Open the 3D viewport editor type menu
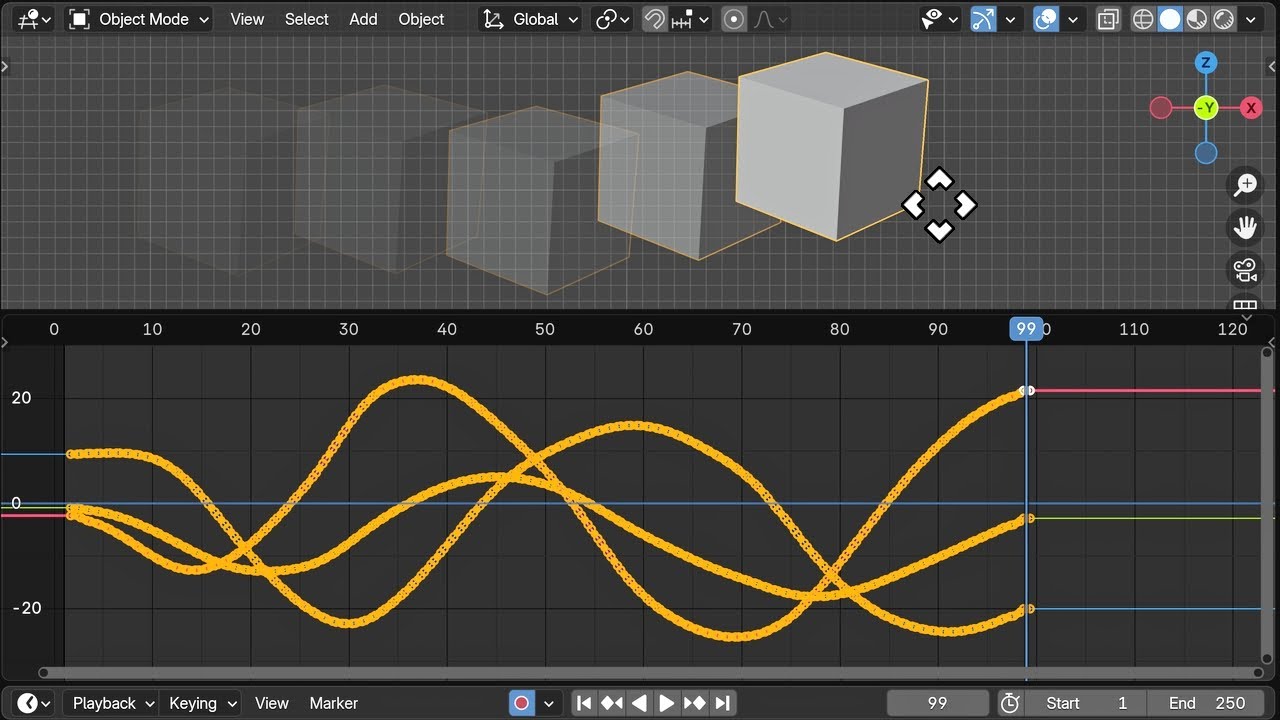 click(x=35, y=19)
